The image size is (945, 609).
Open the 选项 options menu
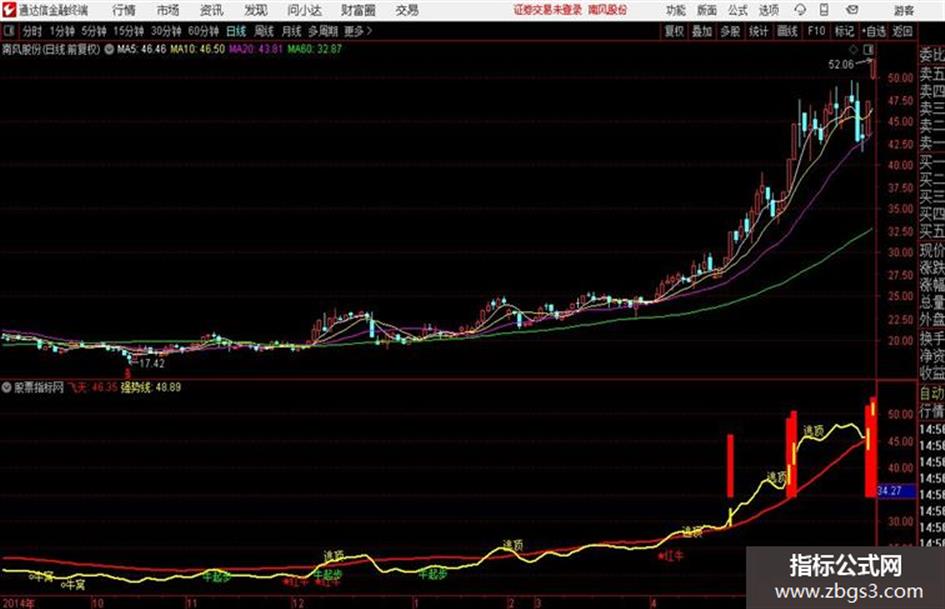pos(769,10)
